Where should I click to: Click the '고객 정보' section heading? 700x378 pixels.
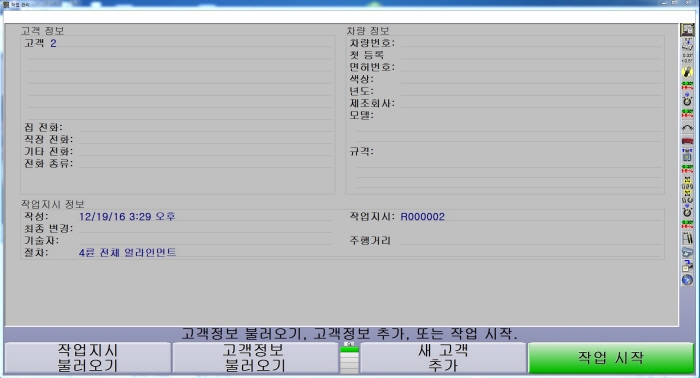(x=42, y=31)
